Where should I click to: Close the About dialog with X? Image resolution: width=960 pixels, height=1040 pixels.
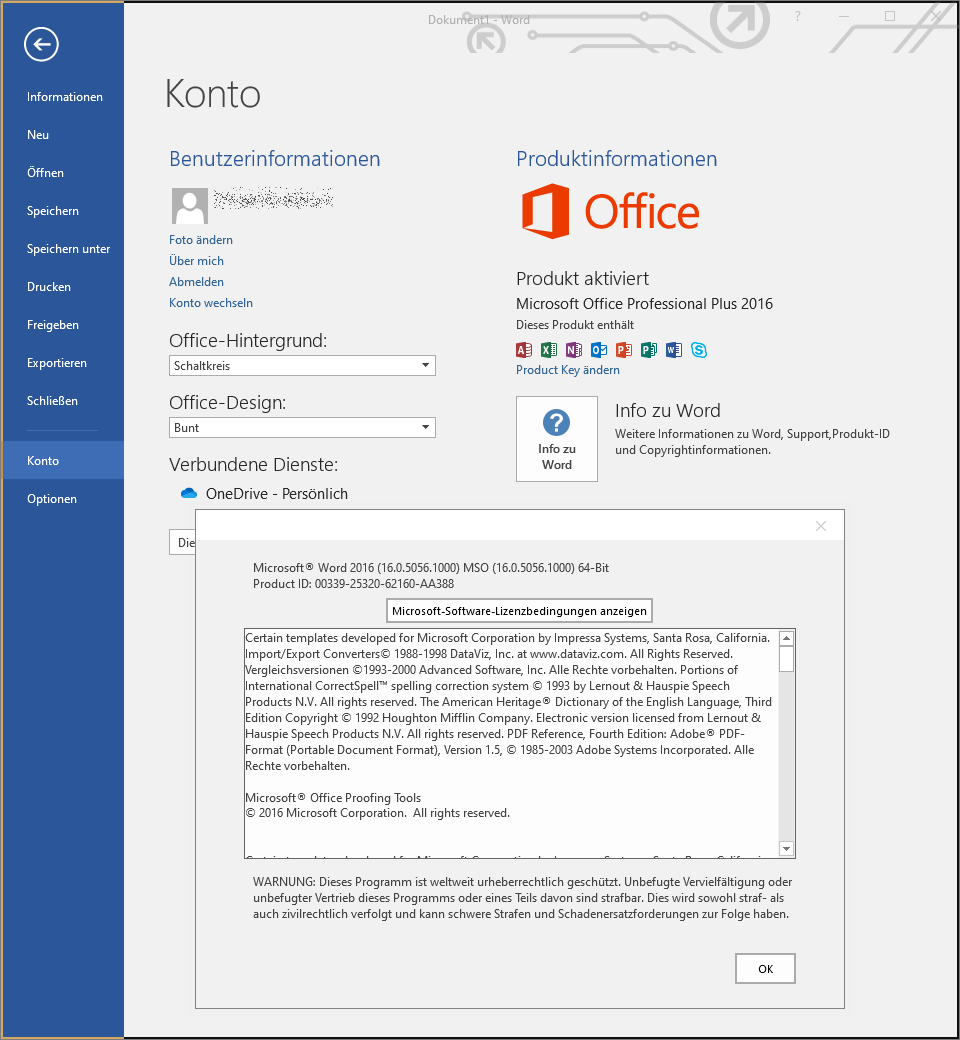point(821,526)
